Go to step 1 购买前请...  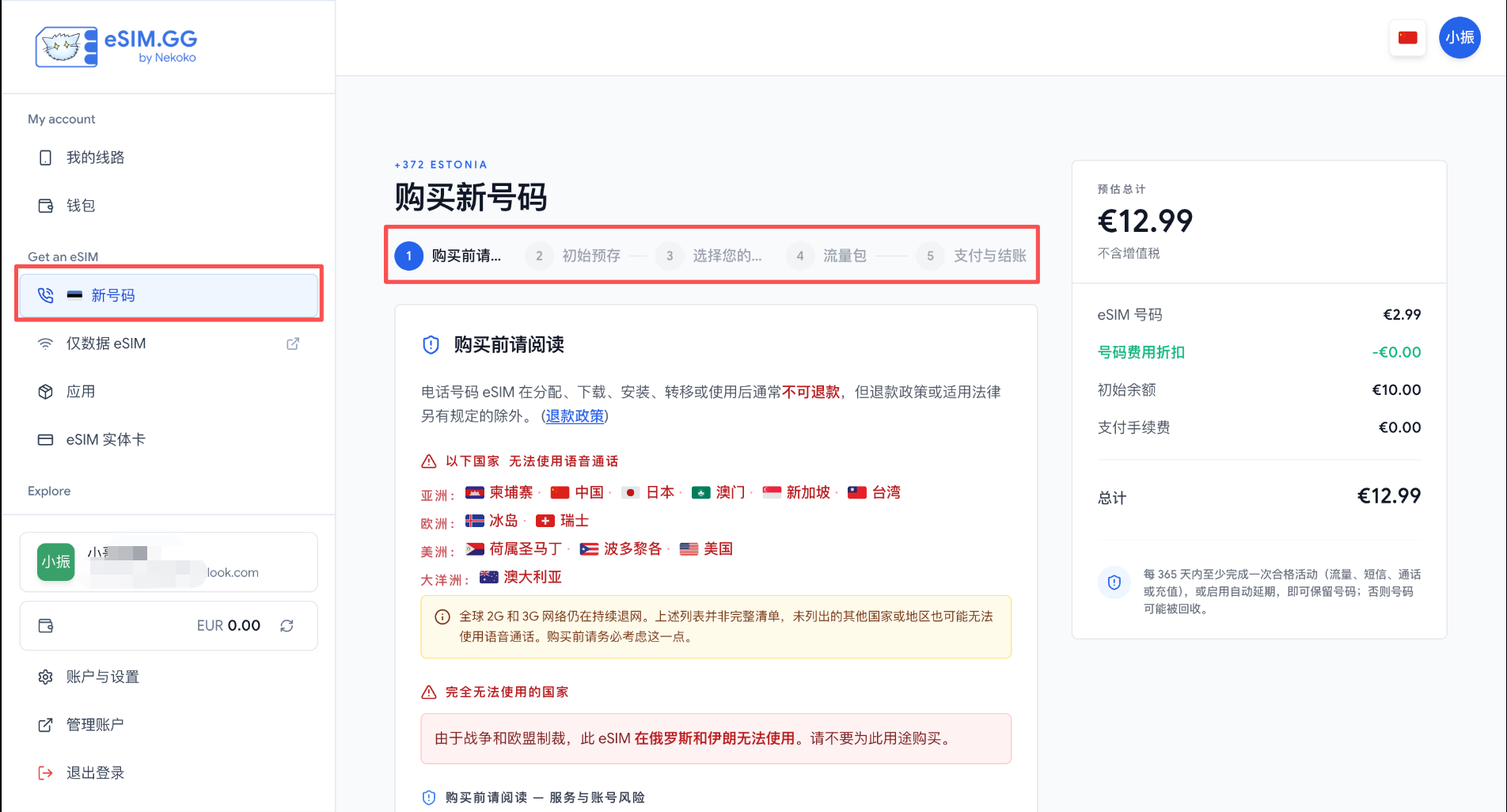448,256
